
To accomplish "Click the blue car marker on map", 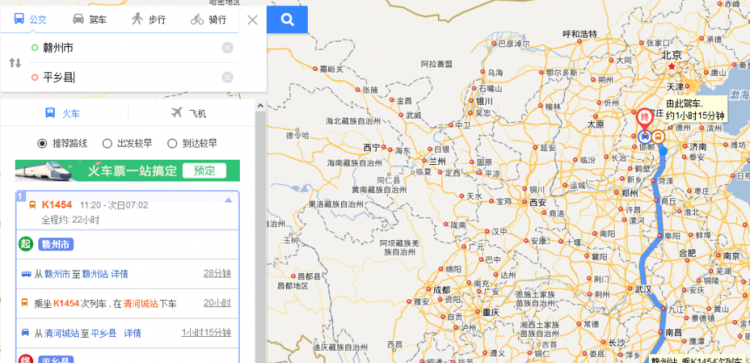I will [644, 138].
